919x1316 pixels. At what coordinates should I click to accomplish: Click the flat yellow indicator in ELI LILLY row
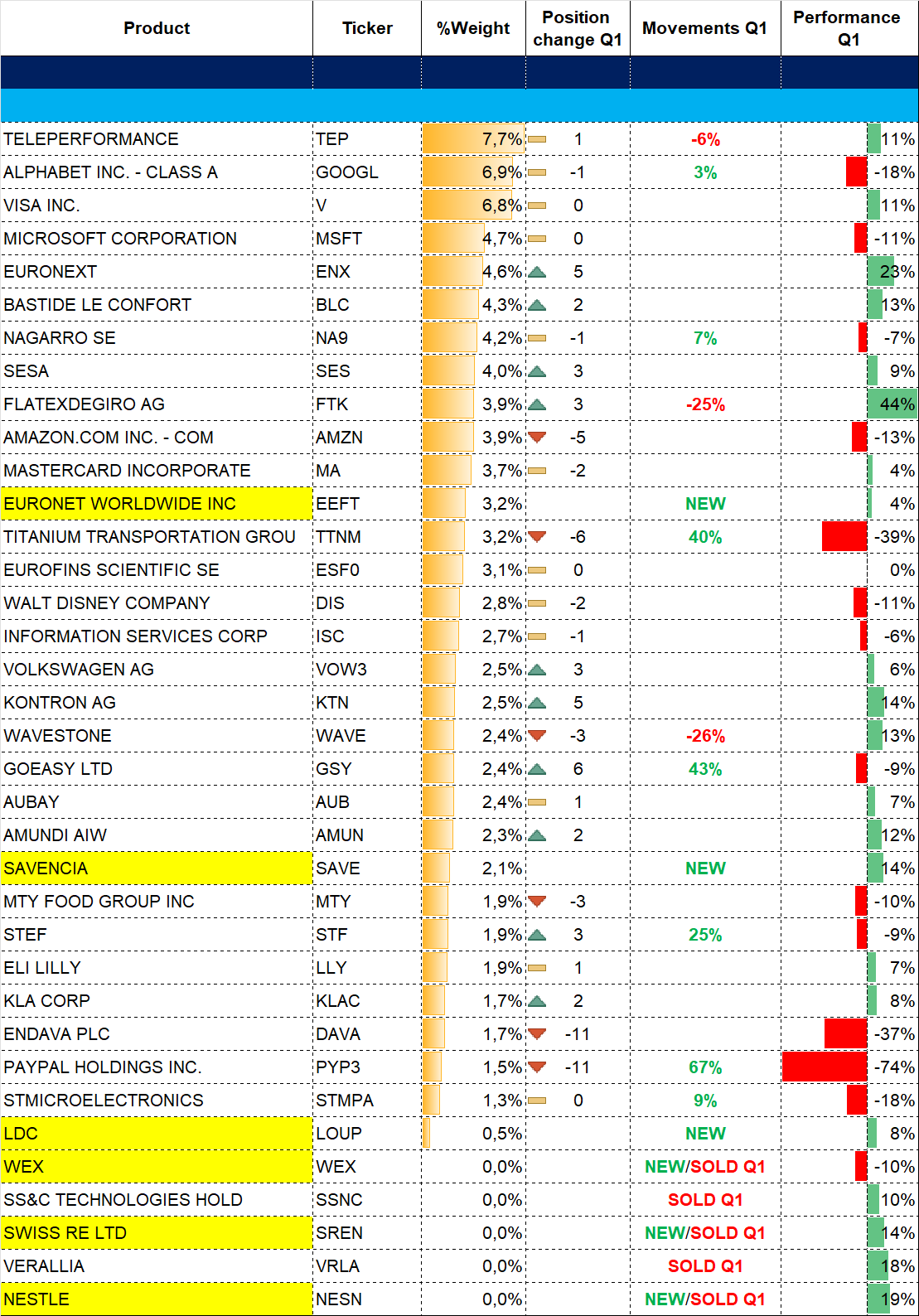point(537,968)
